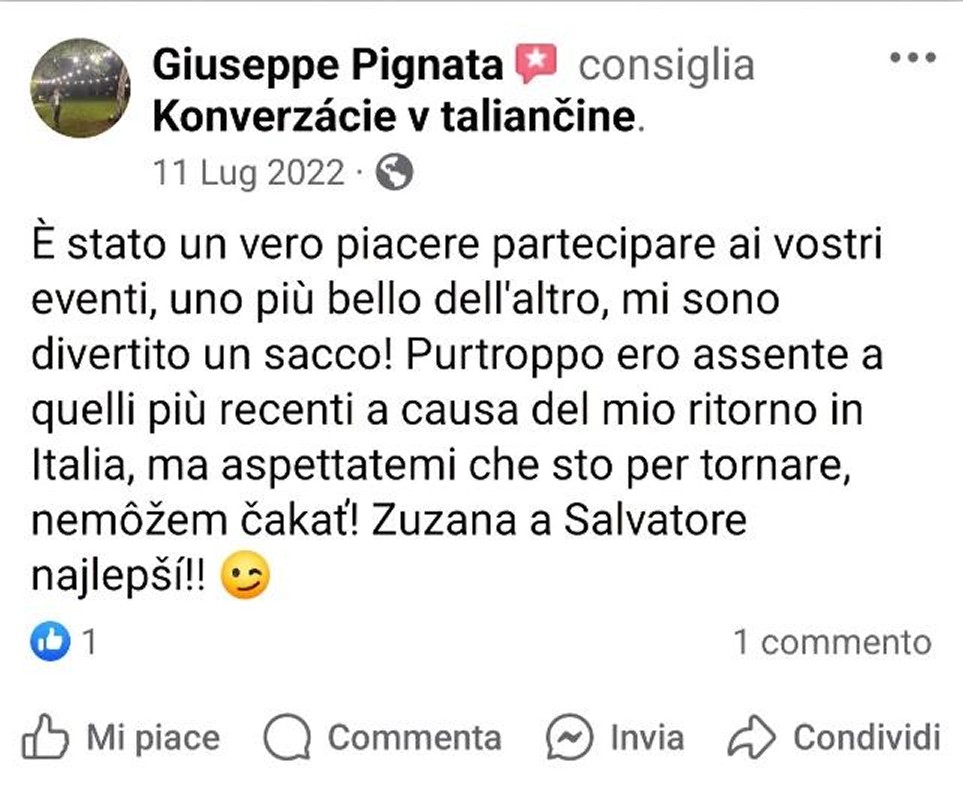Click the Giuseppe Pignata name link
963x794 pixels.
[328, 65]
